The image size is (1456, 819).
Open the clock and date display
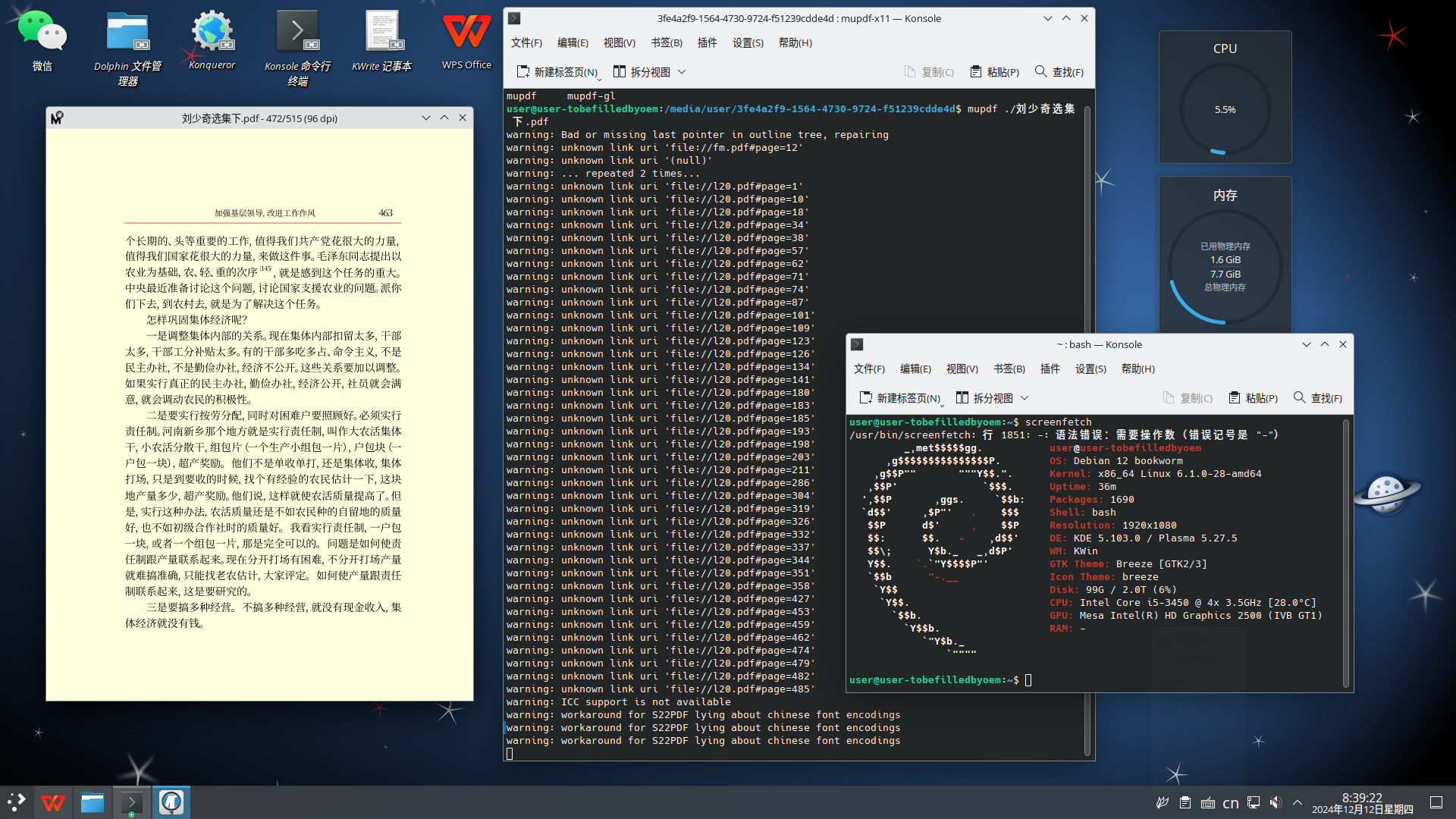tap(1362, 803)
